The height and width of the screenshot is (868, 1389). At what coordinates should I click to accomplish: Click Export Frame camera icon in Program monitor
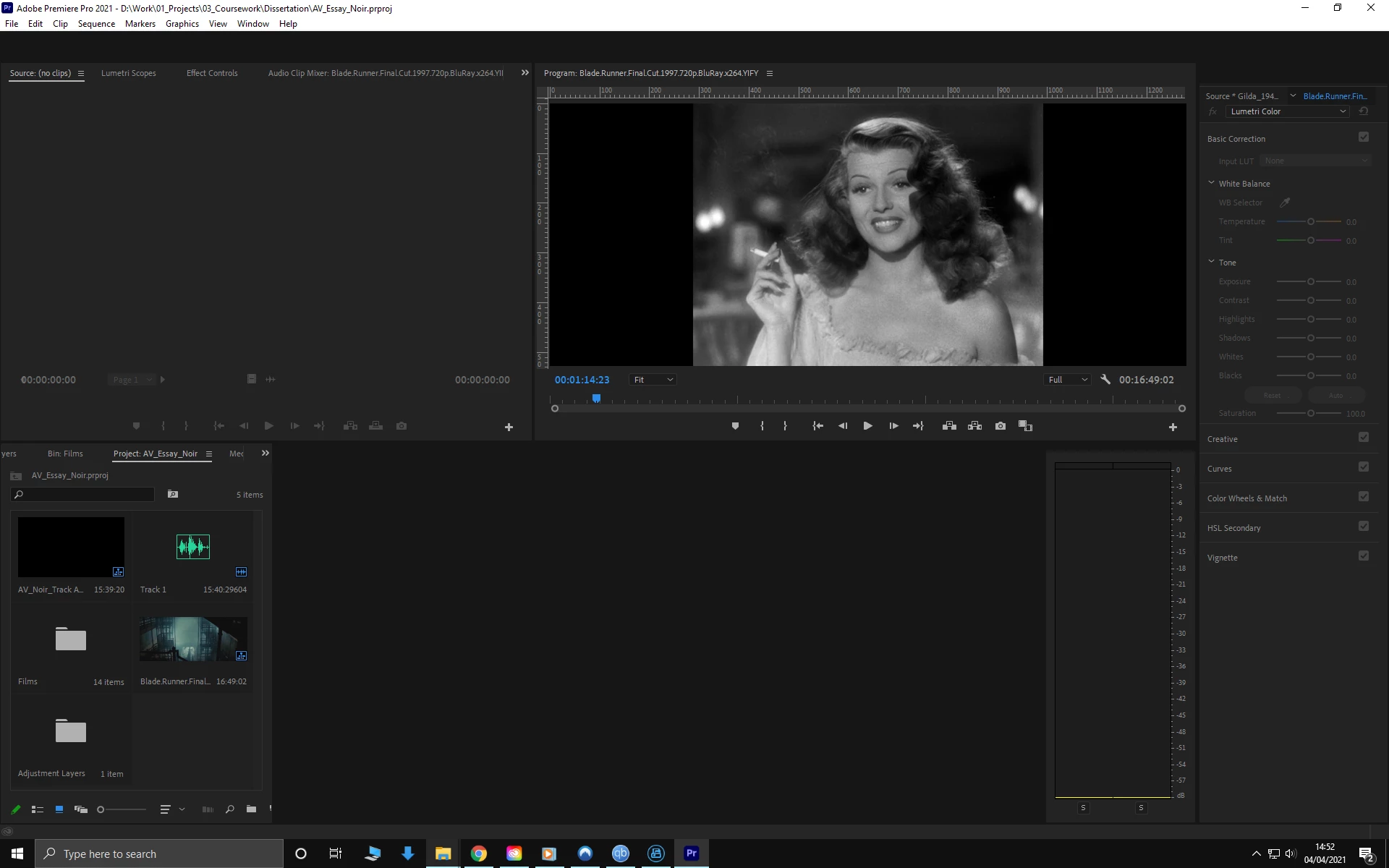[1000, 426]
